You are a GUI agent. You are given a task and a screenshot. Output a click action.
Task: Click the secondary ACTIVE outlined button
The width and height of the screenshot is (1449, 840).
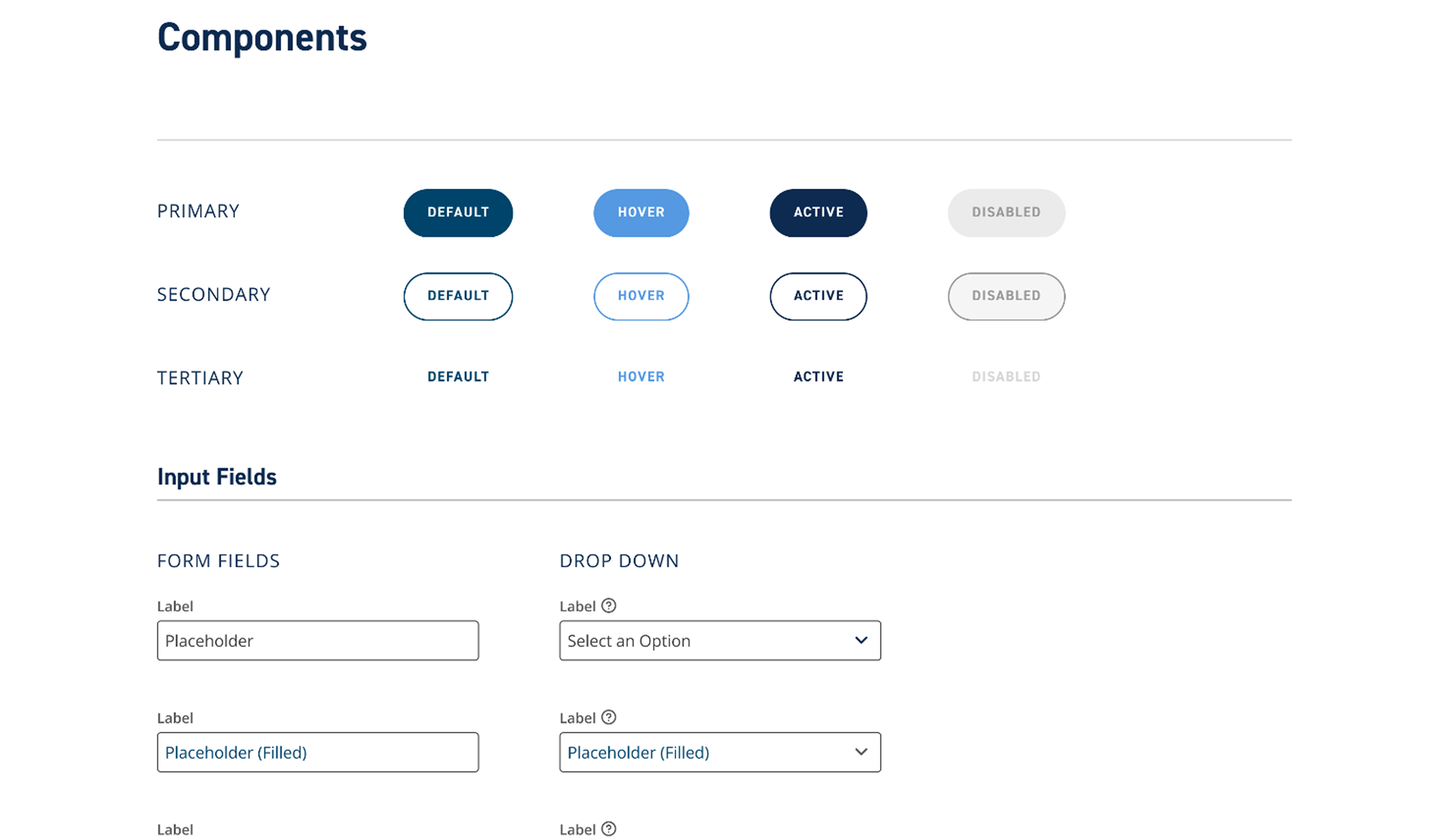coord(818,296)
